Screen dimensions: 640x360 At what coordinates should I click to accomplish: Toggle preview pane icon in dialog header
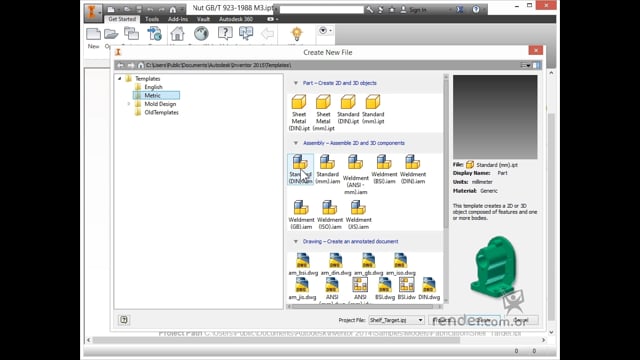(536, 65)
